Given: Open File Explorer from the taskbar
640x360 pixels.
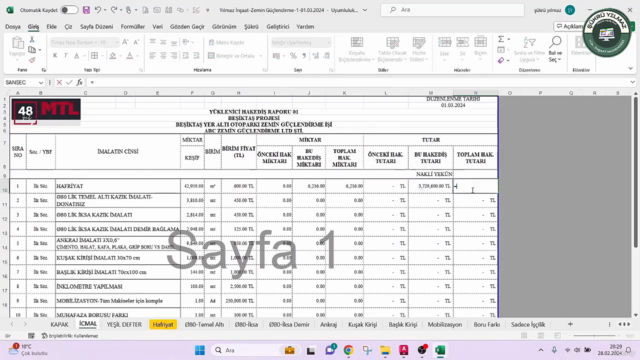Looking at the screenshot, I should click(385, 350).
